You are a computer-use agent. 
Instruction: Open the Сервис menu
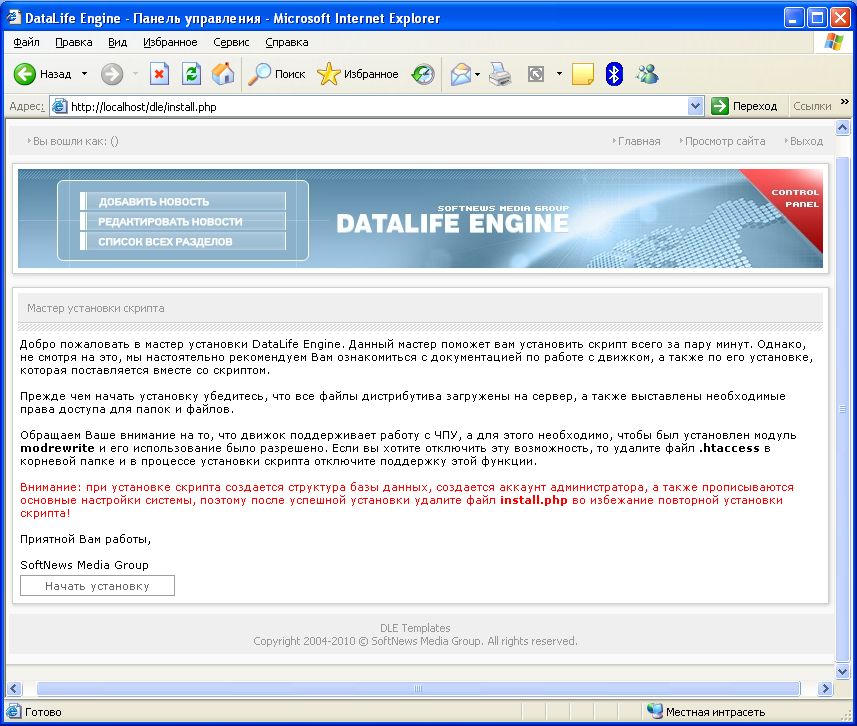tap(231, 43)
